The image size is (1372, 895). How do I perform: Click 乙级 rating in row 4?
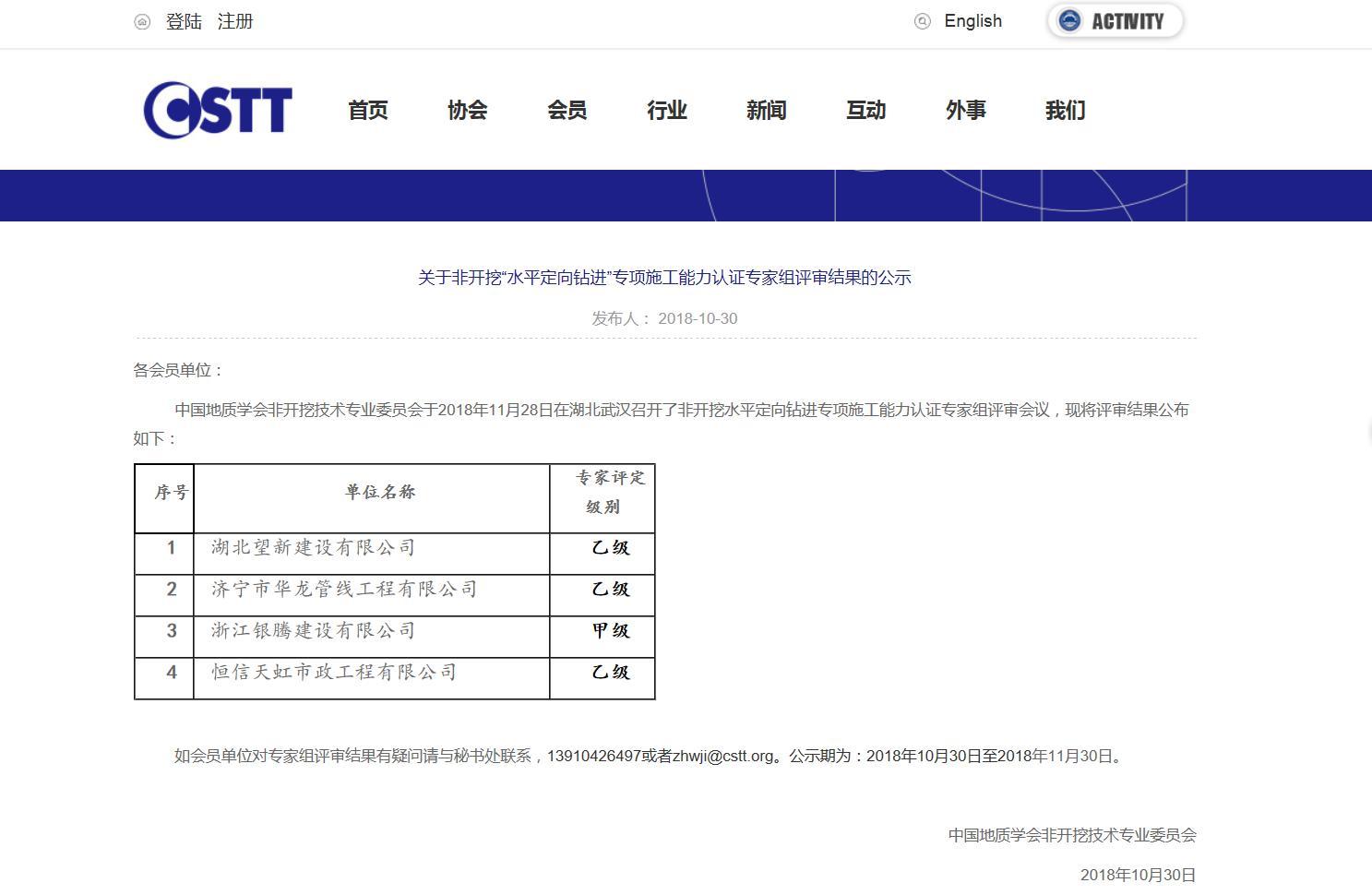point(611,673)
